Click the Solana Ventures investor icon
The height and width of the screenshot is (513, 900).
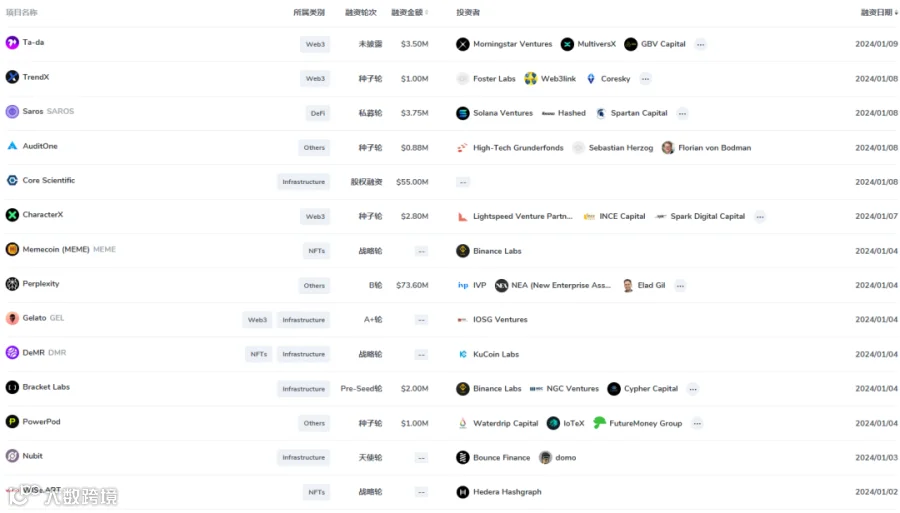coord(463,113)
